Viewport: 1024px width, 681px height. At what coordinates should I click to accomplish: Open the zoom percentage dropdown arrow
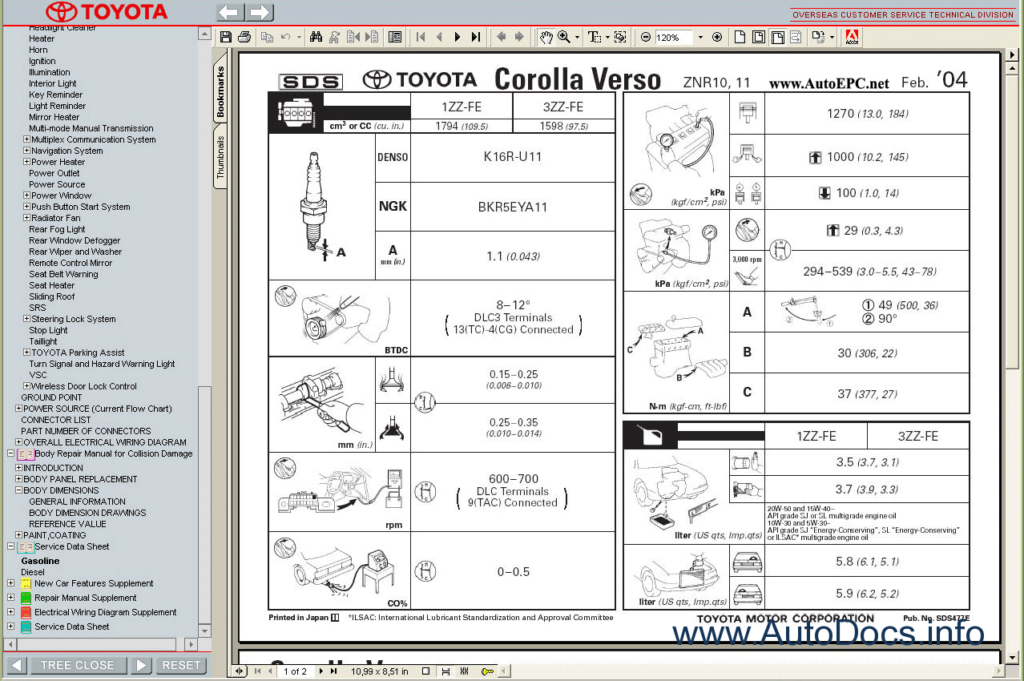pyautogui.click(x=700, y=37)
